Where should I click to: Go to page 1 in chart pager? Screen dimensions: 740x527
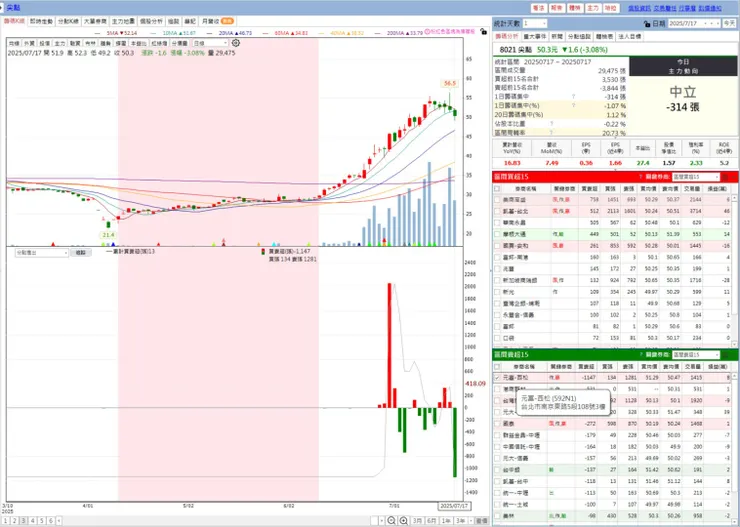pyautogui.click(x=5, y=521)
